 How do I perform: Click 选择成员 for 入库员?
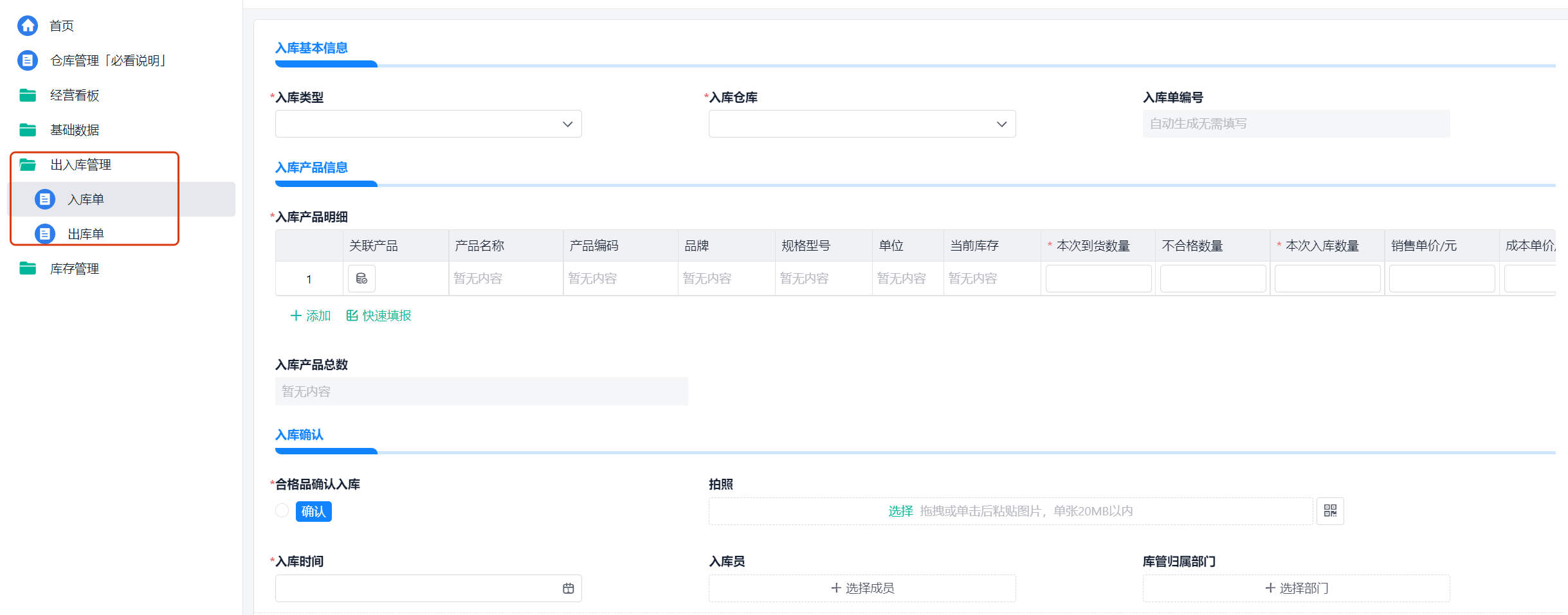[x=862, y=588]
